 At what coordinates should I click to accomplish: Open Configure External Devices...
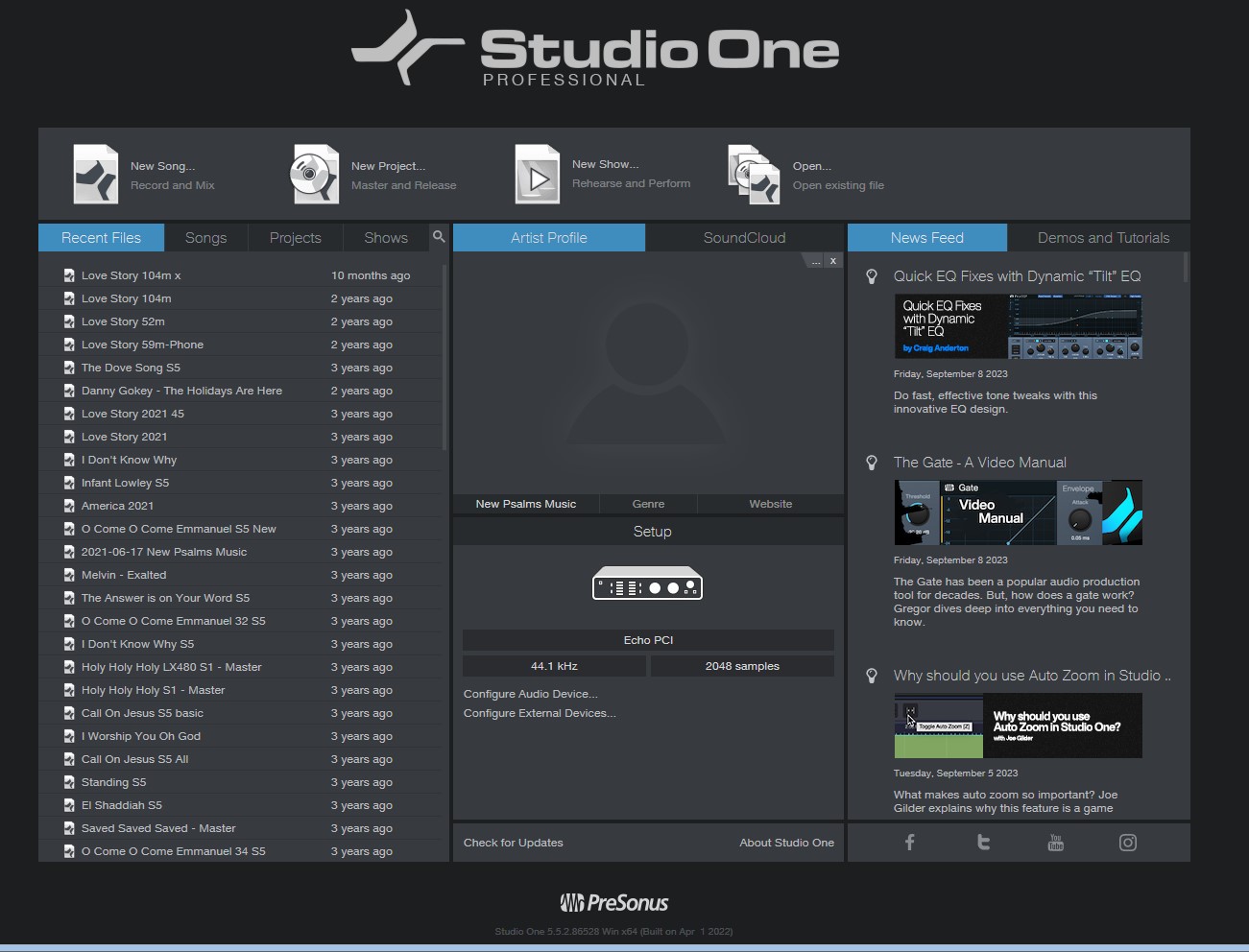pos(540,713)
